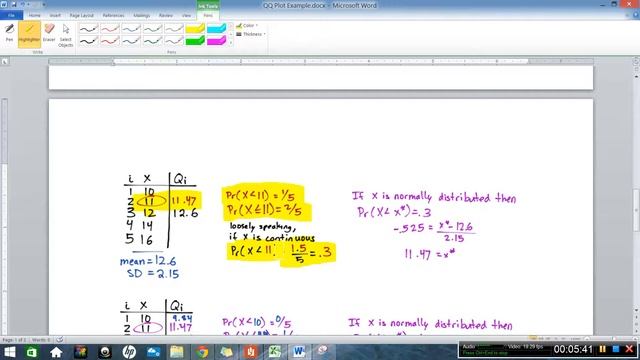Pick the red pen in top row

(110, 29)
